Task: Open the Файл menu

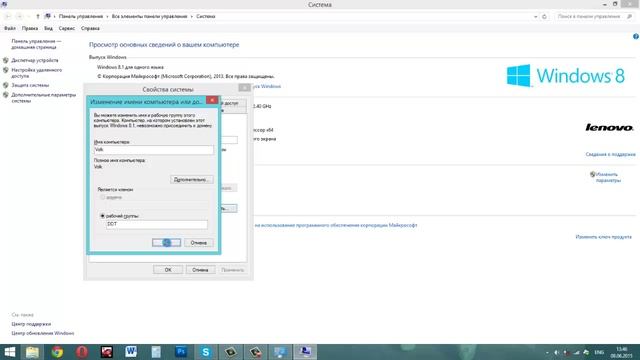Action: pos(10,28)
